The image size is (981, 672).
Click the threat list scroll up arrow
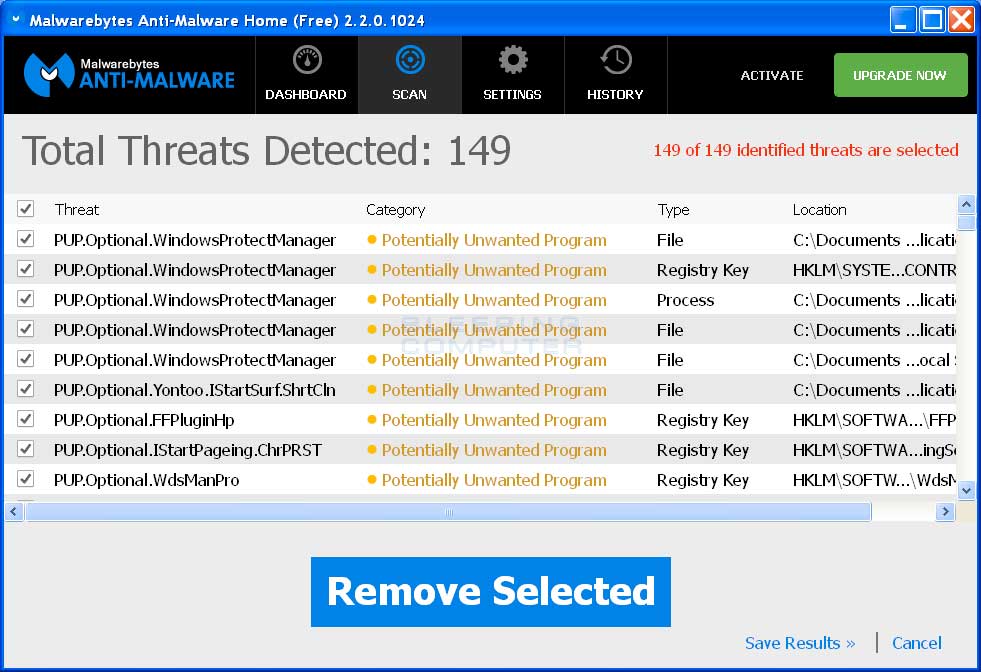pos(966,204)
